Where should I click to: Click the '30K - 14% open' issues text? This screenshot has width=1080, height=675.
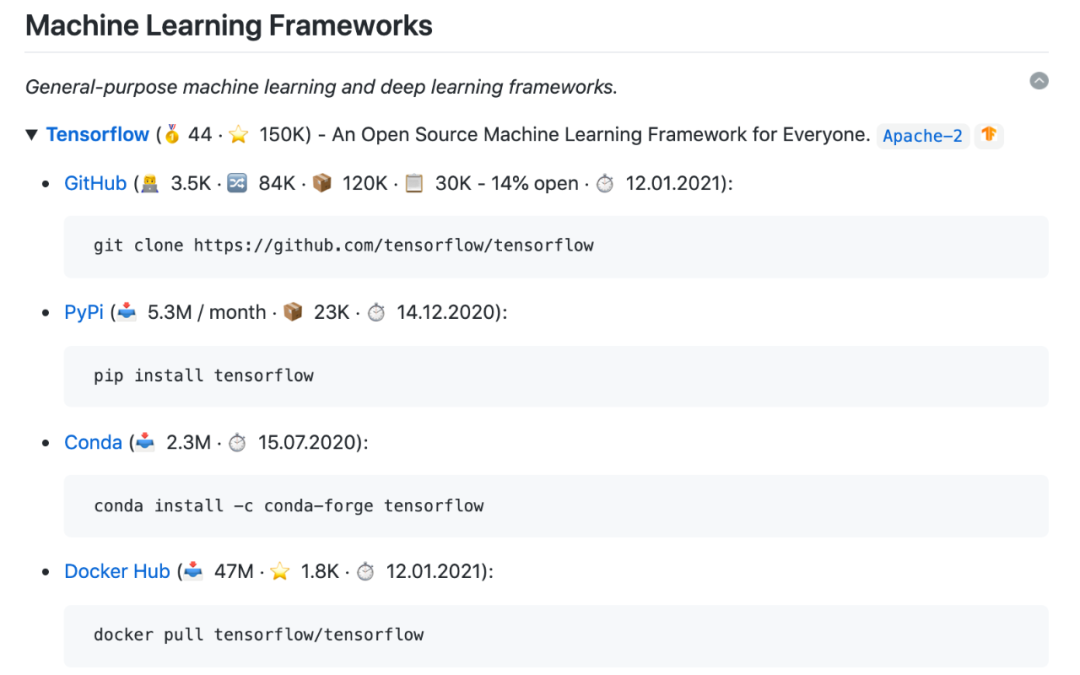click(x=507, y=183)
